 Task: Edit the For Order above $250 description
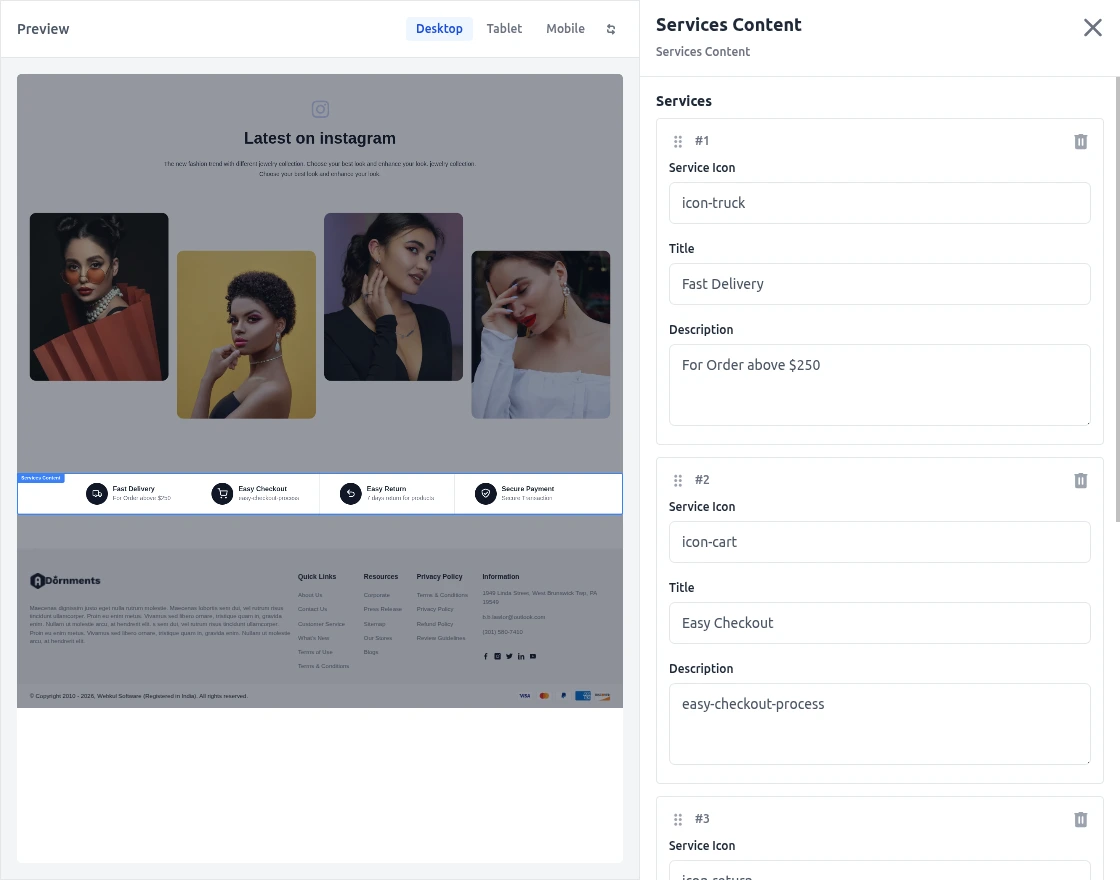[x=879, y=385]
